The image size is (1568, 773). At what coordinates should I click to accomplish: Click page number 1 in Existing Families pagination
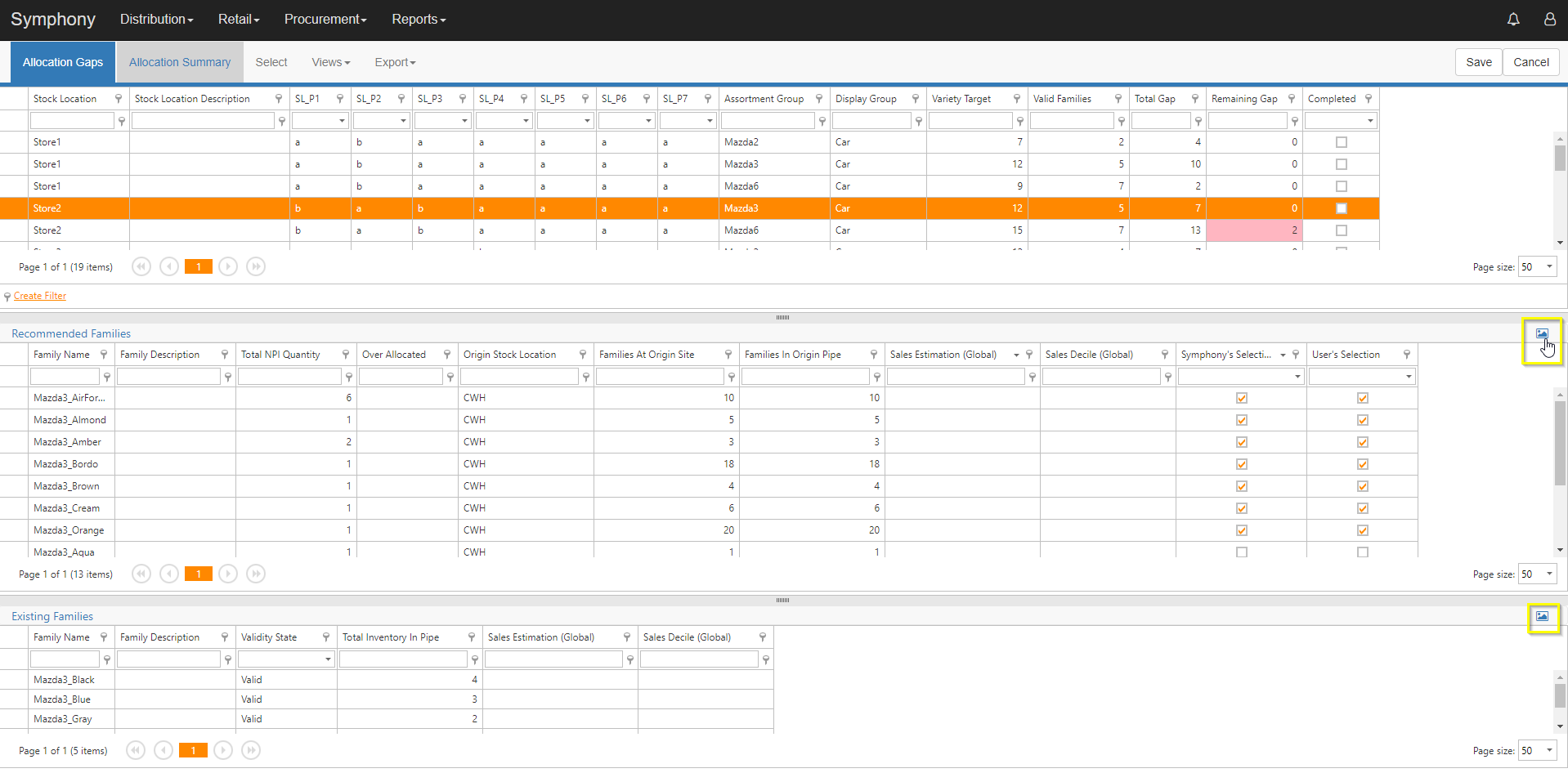tap(193, 750)
